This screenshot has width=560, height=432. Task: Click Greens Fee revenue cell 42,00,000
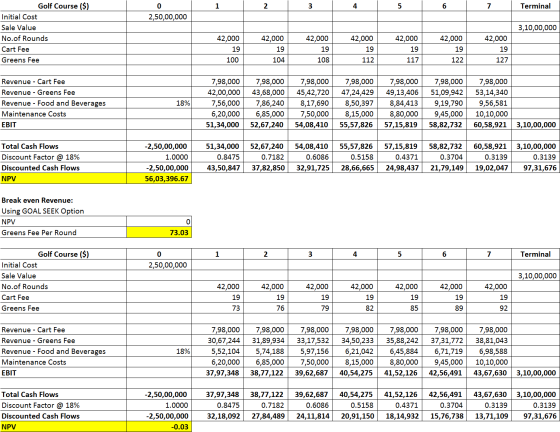click(218, 92)
